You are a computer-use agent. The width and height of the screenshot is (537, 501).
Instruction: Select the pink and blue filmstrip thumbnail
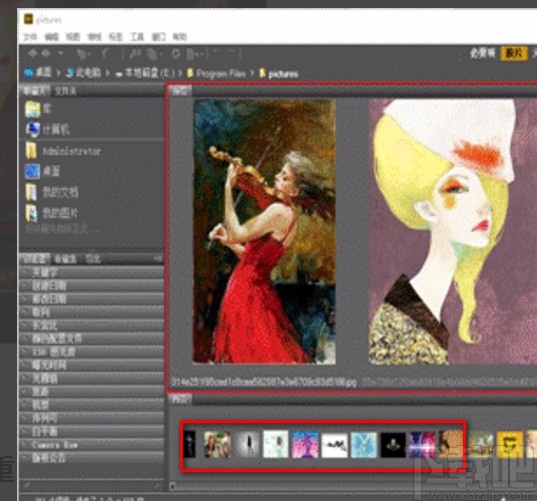point(305,444)
